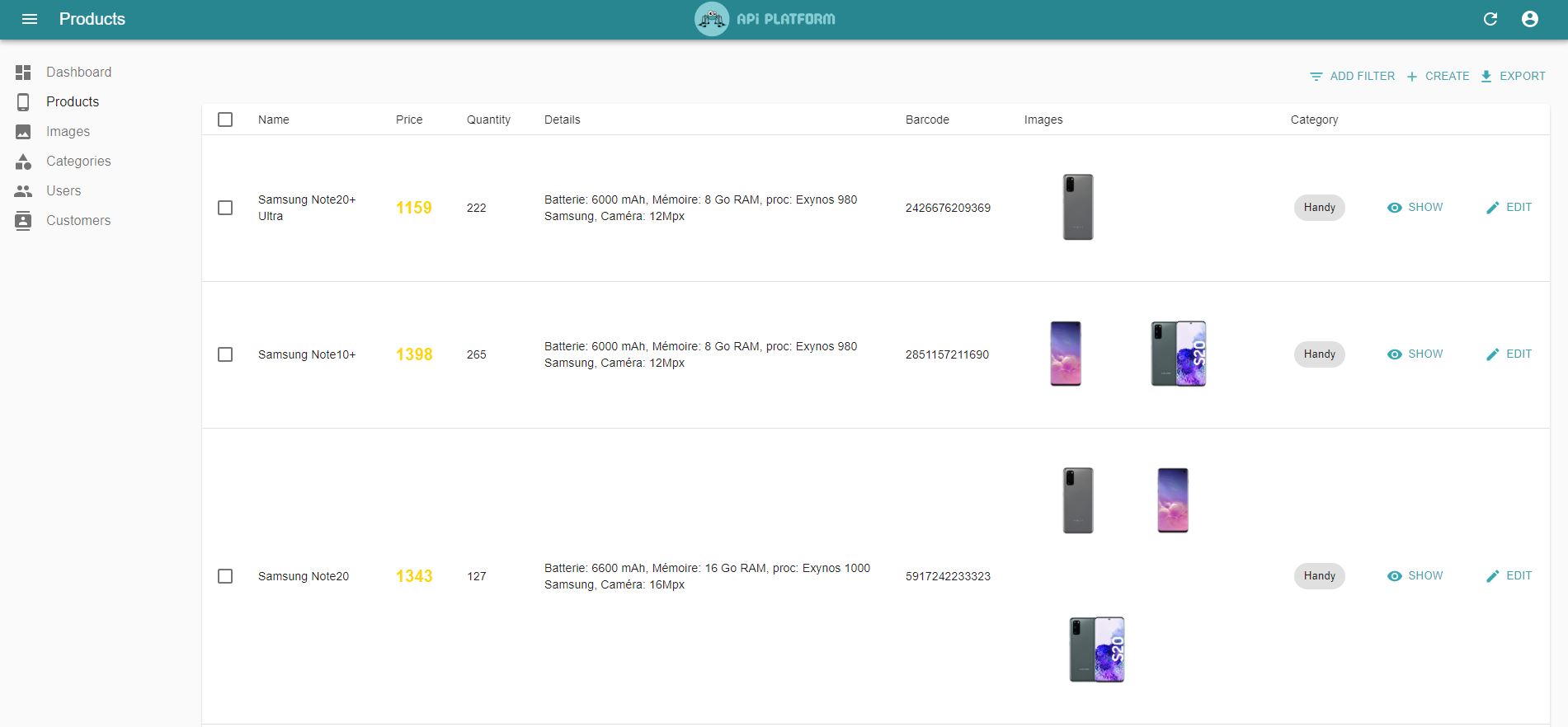Image resolution: width=1568 pixels, height=727 pixels.
Task: Click the Samsung Note20 name cell
Action: pyautogui.click(x=304, y=576)
